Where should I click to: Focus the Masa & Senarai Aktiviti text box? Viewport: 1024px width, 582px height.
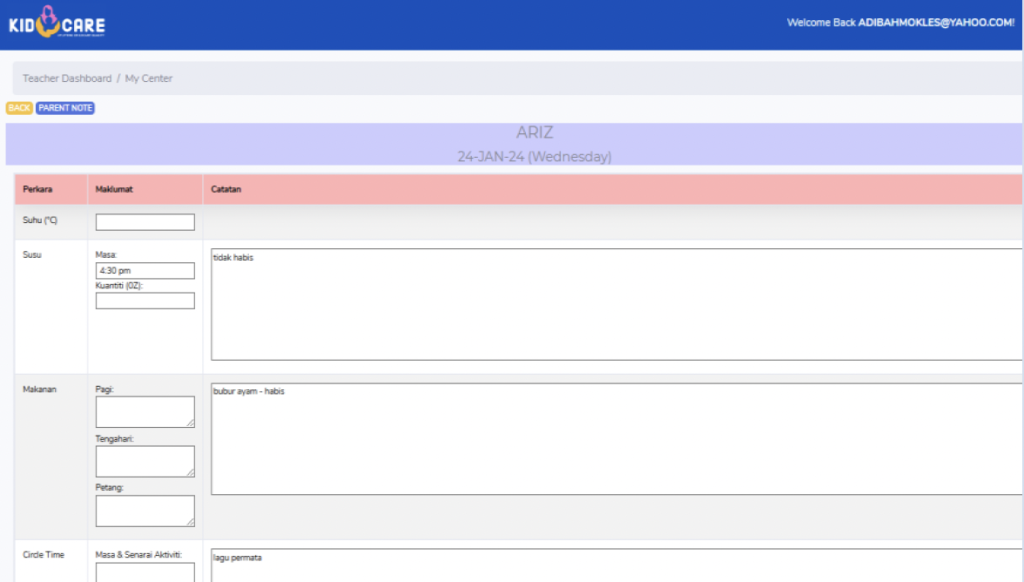click(x=145, y=572)
